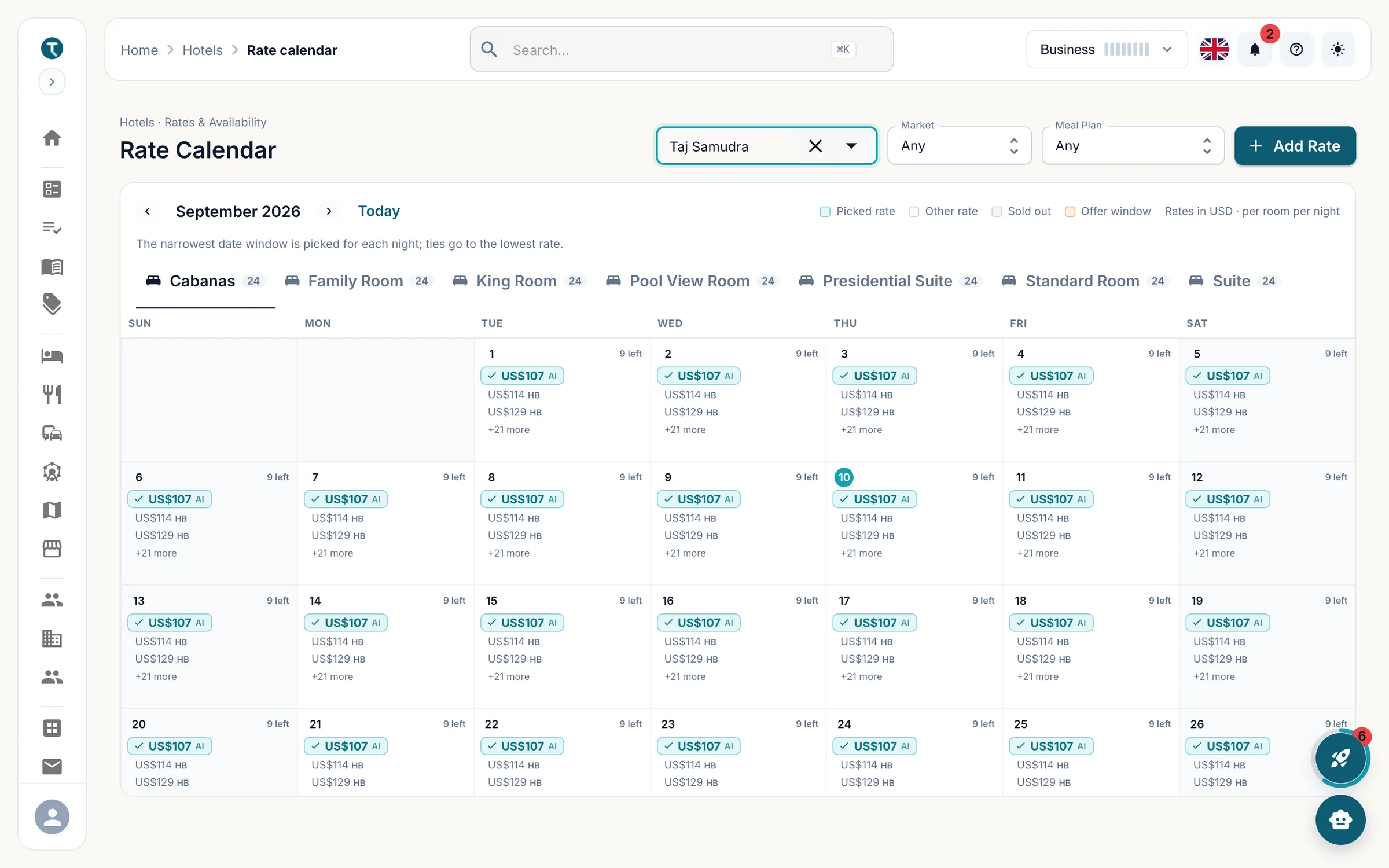Open the office building companies icon
1389x868 pixels.
(52, 638)
